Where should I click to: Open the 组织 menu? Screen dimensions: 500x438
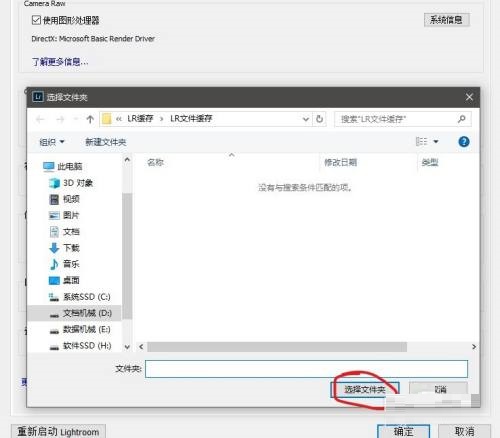(x=52, y=142)
